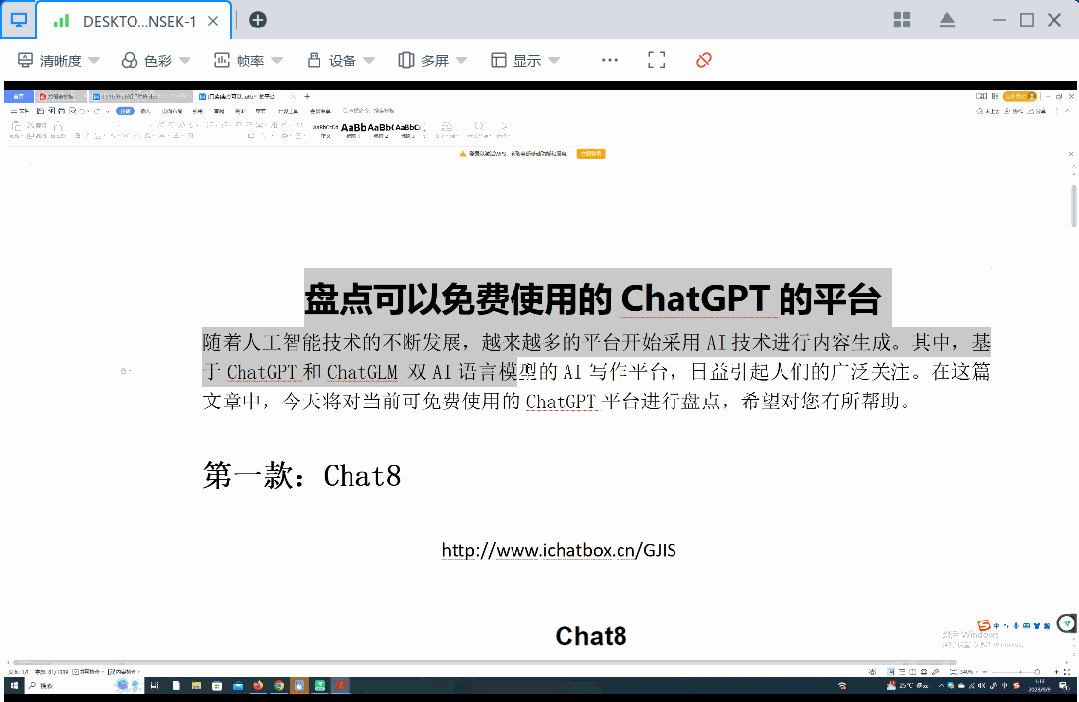Viewport: 1079px width, 702px height.
Task: Open the 多屏 multi-screen dropdown
Action: click(433, 61)
